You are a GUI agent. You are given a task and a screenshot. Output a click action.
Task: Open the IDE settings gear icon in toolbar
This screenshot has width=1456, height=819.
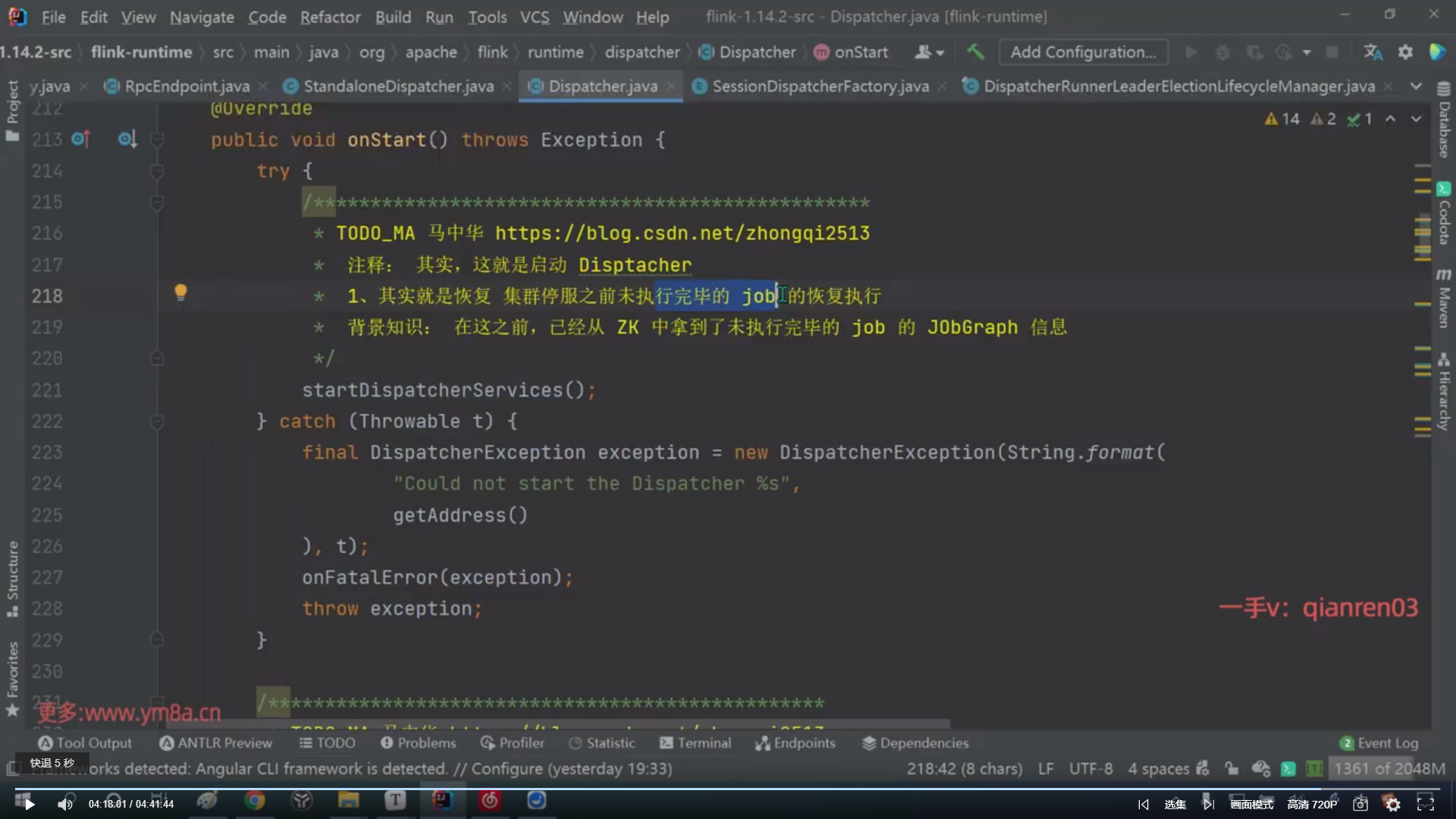[x=1405, y=52]
